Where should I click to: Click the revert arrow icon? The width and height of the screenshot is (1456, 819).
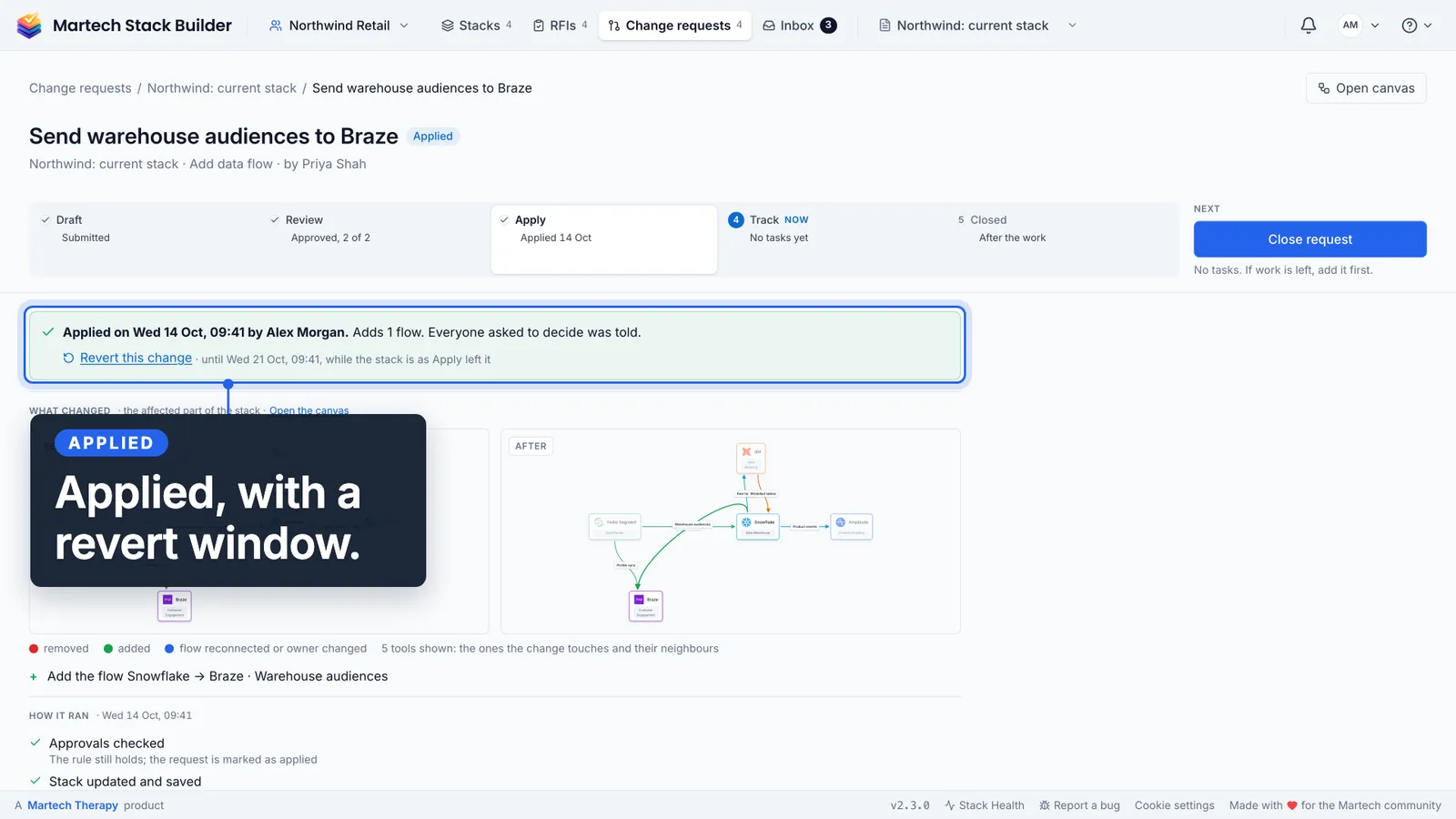point(68,358)
